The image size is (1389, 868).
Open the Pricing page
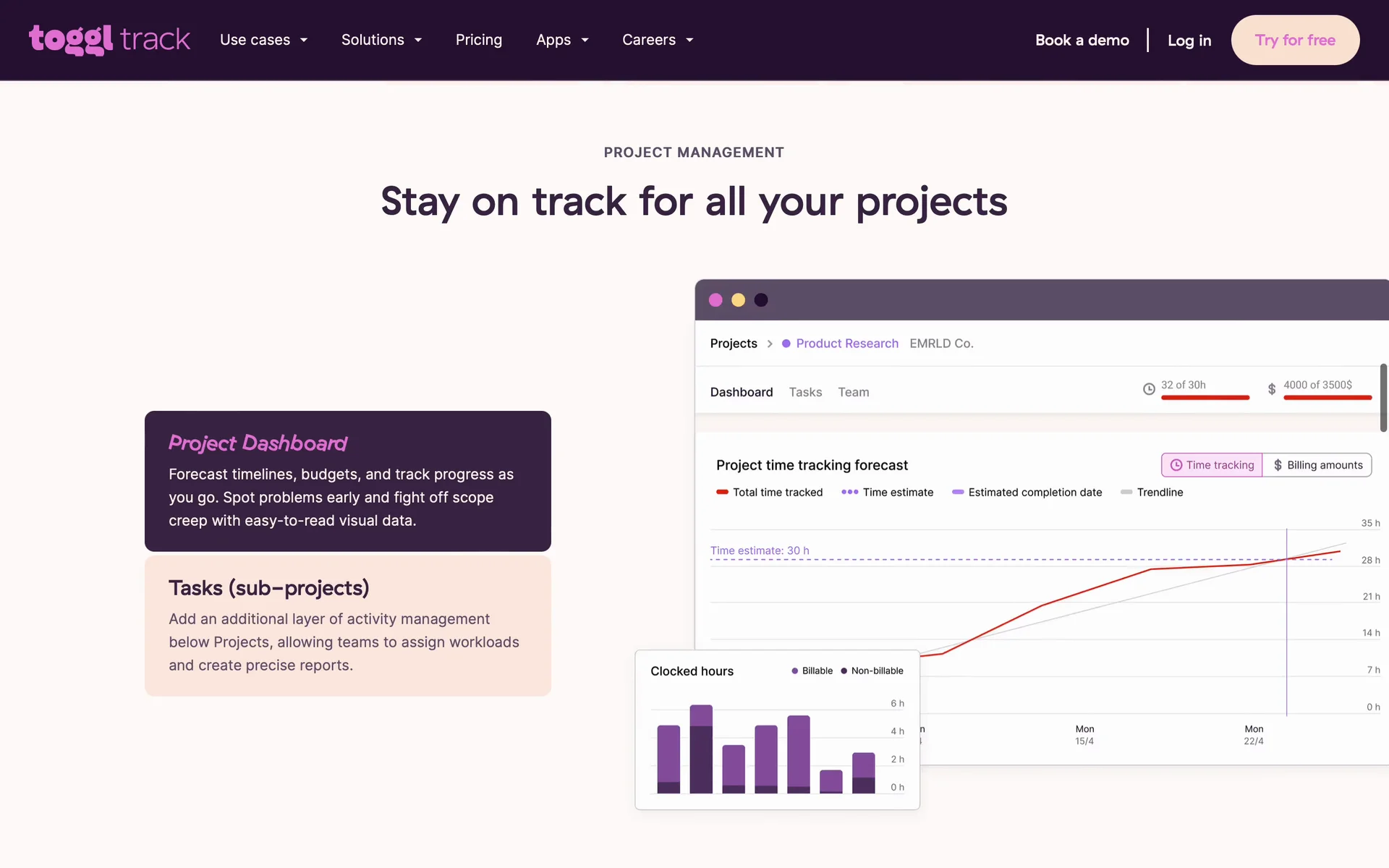click(478, 40)
